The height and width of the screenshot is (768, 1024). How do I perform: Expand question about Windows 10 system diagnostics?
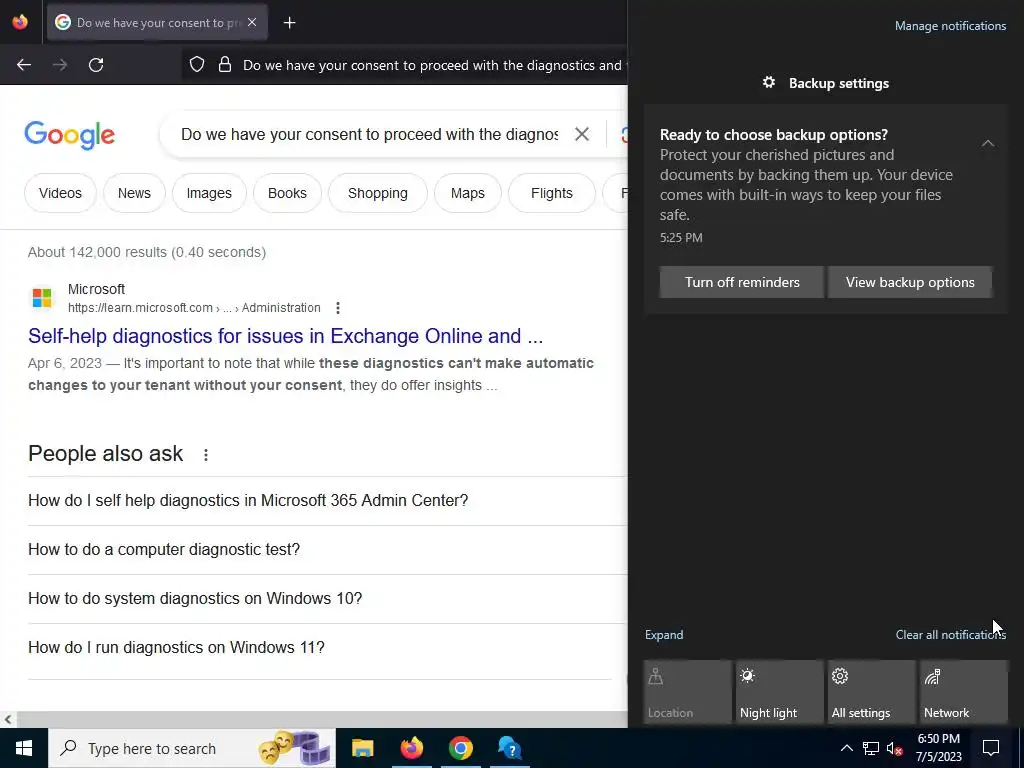click(327, 599)
